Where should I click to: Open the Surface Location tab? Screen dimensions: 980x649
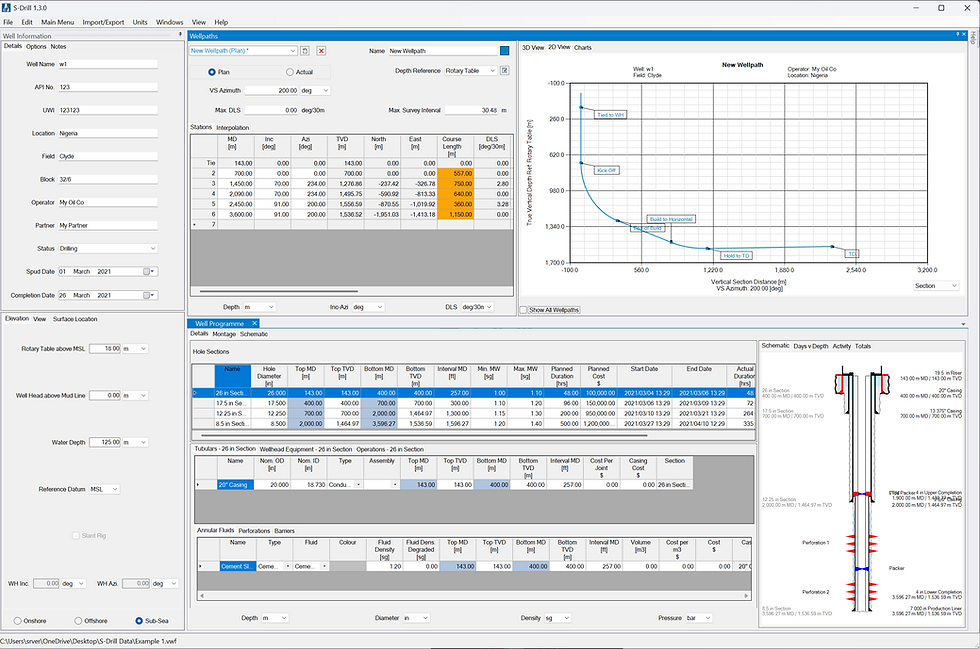pyautogui.click(x=75, y=319)
